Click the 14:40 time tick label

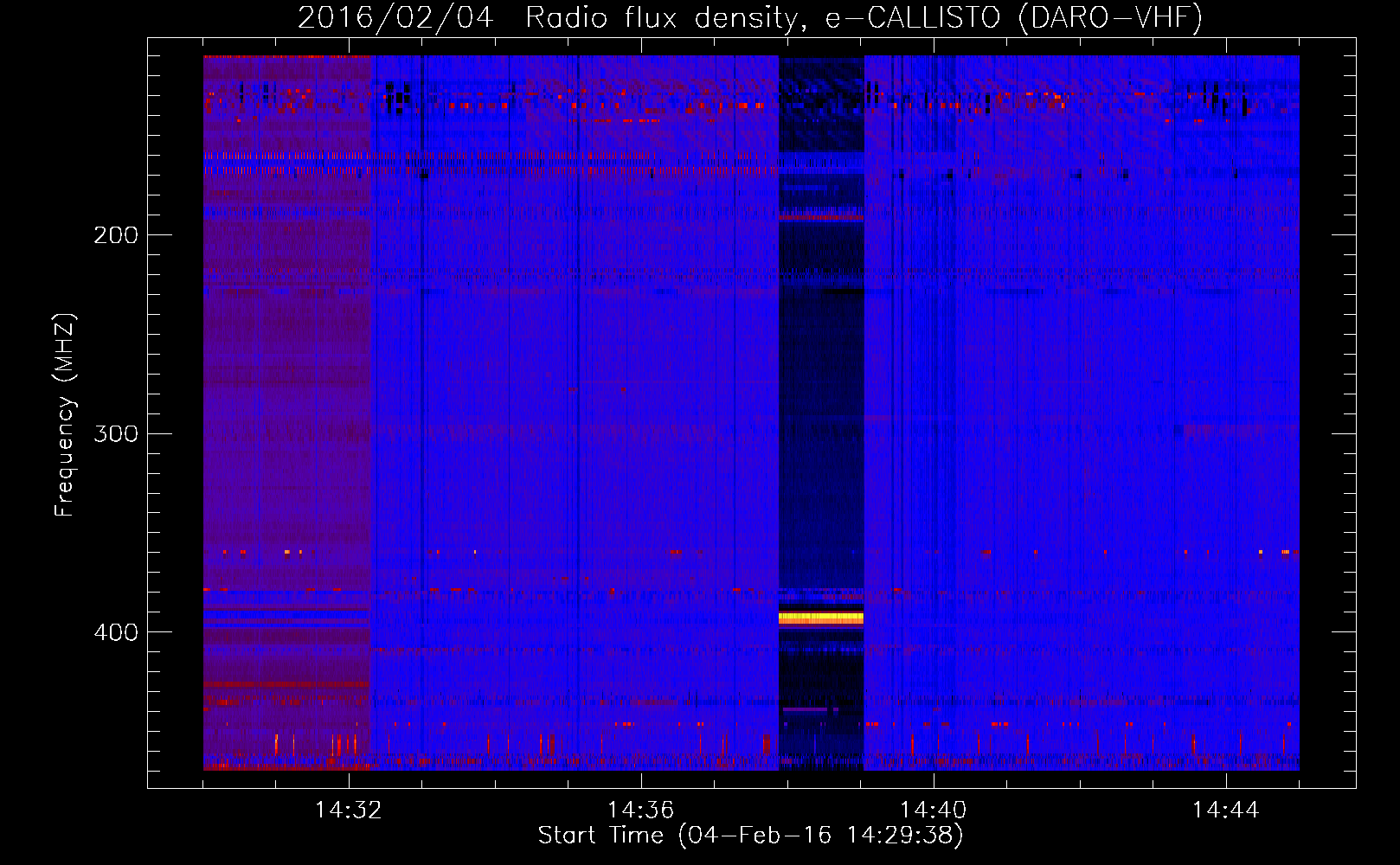(933, 811)
